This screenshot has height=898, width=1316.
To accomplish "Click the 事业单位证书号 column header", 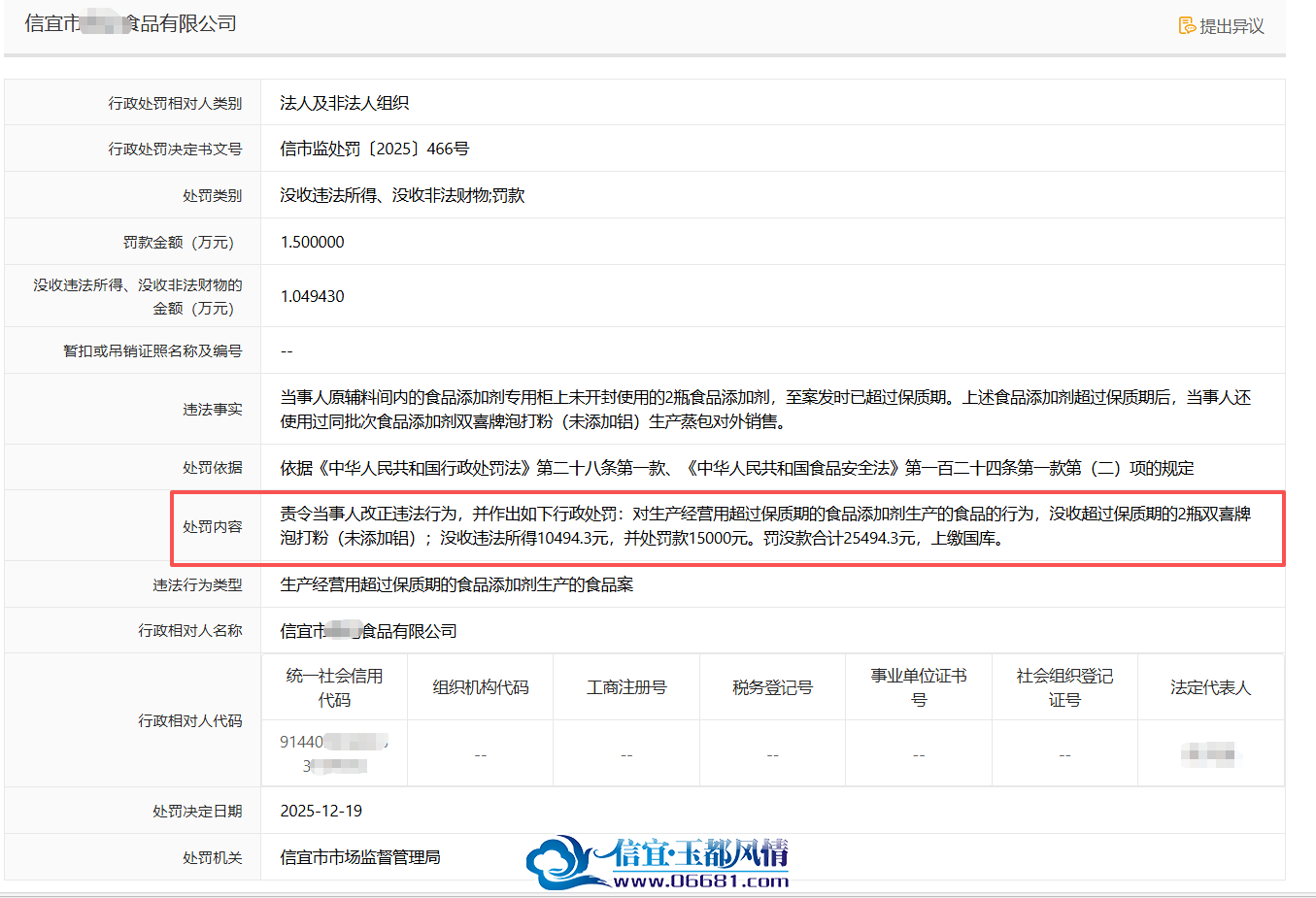I will tap(919, 687).
